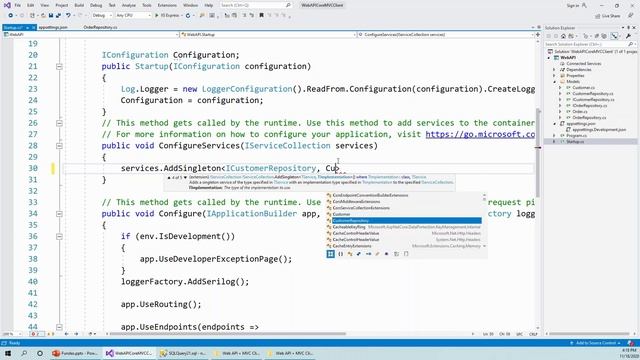Switch to SQLQuery window in taskbar

[183, 353]
